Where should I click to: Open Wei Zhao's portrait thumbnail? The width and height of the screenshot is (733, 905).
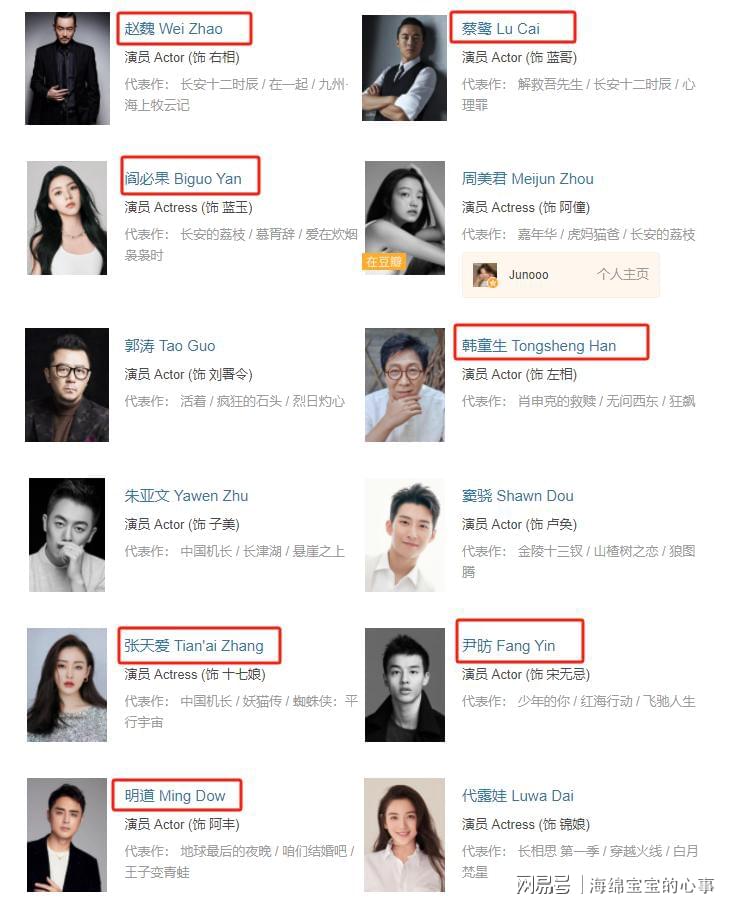pyautogui.click(x=67, y=68)
